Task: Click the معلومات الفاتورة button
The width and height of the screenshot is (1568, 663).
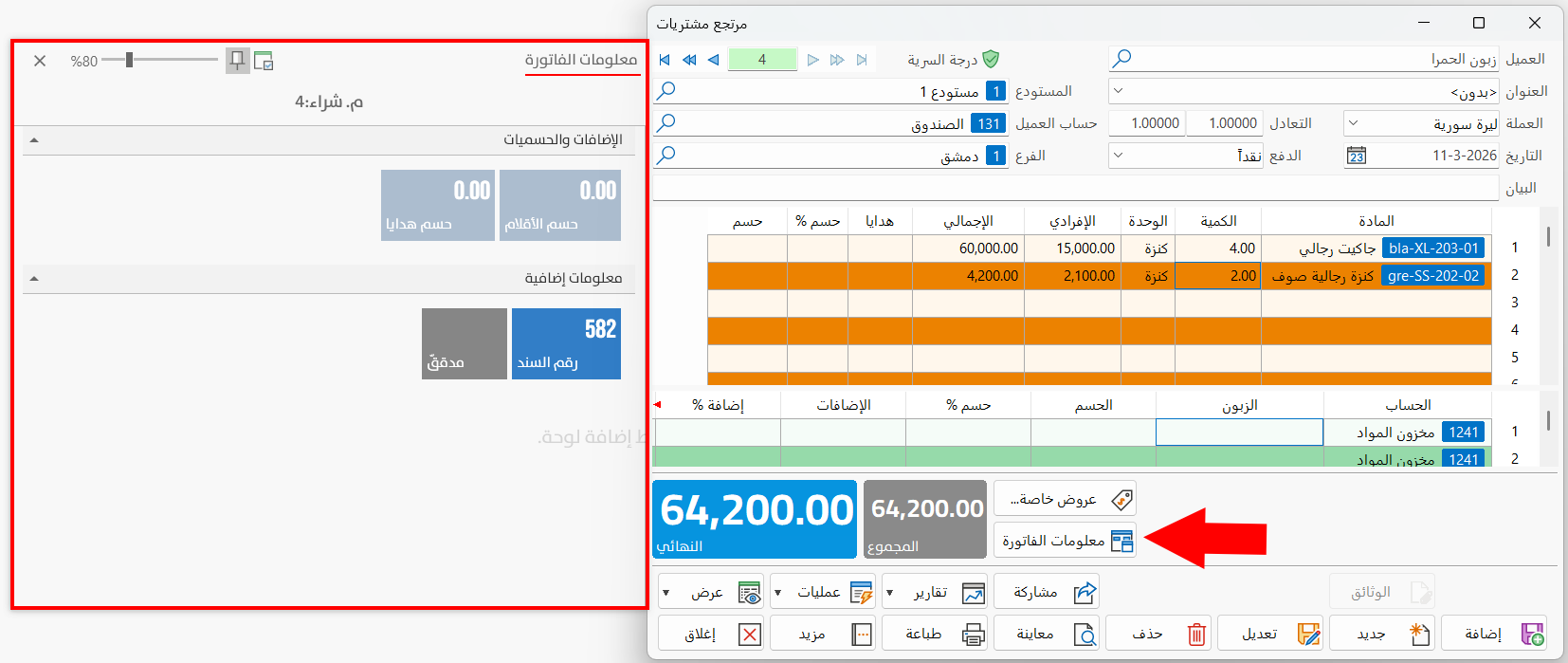Action: point(1065,541)
